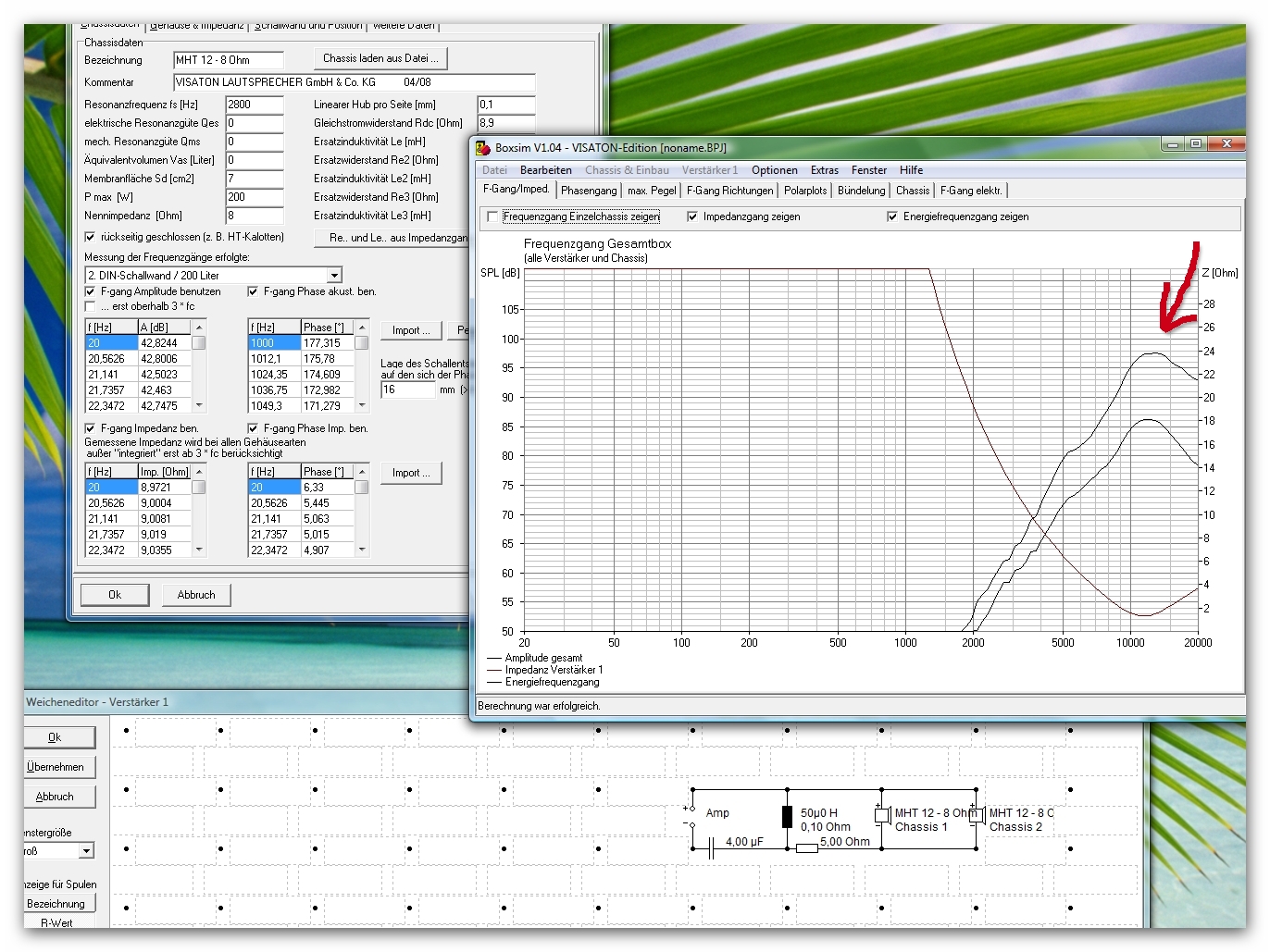
Task: Click the Boxsim application icon in title bar
Action: pos(483,147)
